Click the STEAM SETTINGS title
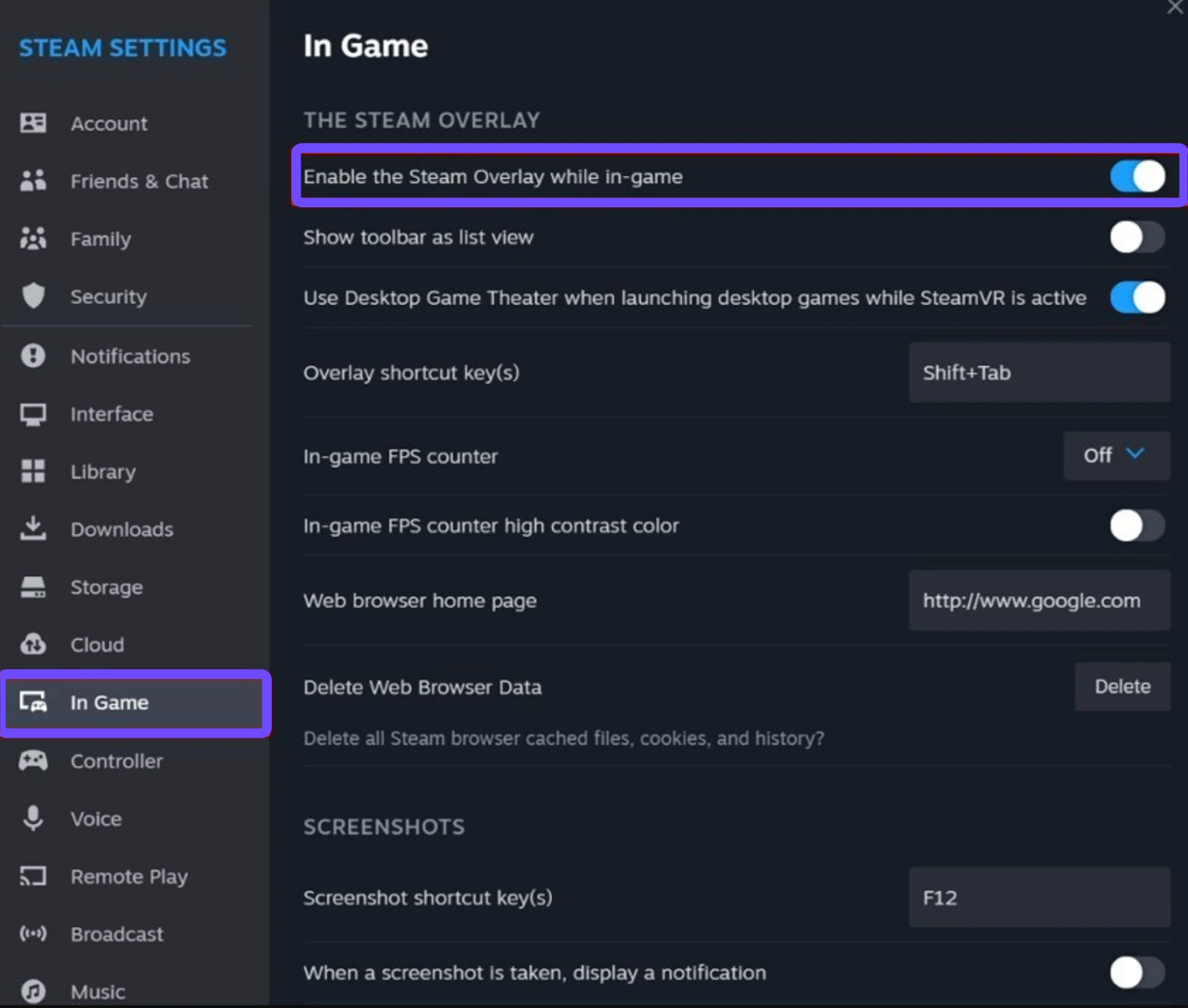Screen dimensions: 1188x1008 click(x=122, y=48)
